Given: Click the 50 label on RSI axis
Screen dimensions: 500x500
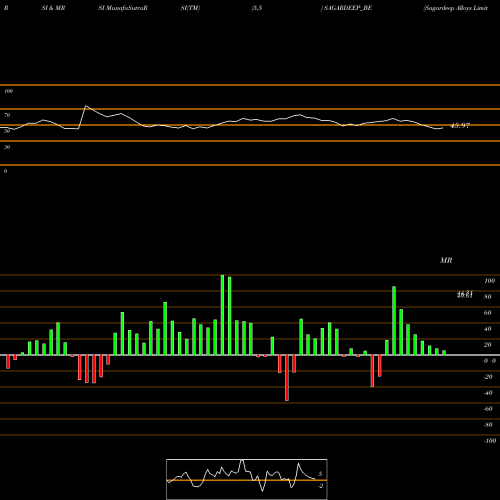Looking at the screenshot, I should [7, 131].
